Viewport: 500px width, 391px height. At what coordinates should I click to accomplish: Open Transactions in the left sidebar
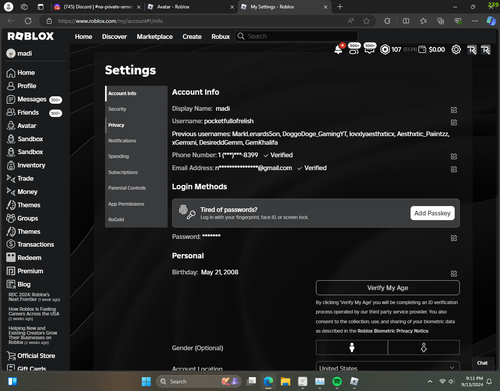(x=30, y=244)
